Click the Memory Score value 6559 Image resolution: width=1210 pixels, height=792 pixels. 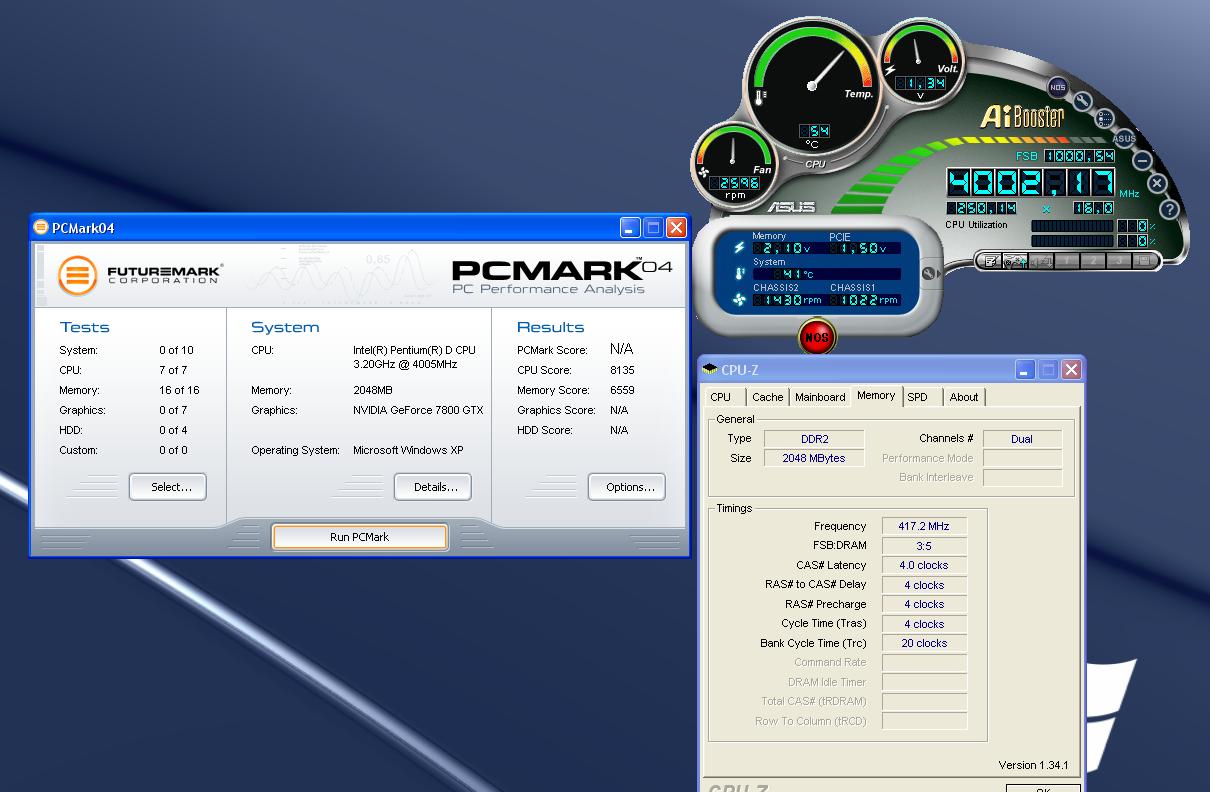point(622,390)
